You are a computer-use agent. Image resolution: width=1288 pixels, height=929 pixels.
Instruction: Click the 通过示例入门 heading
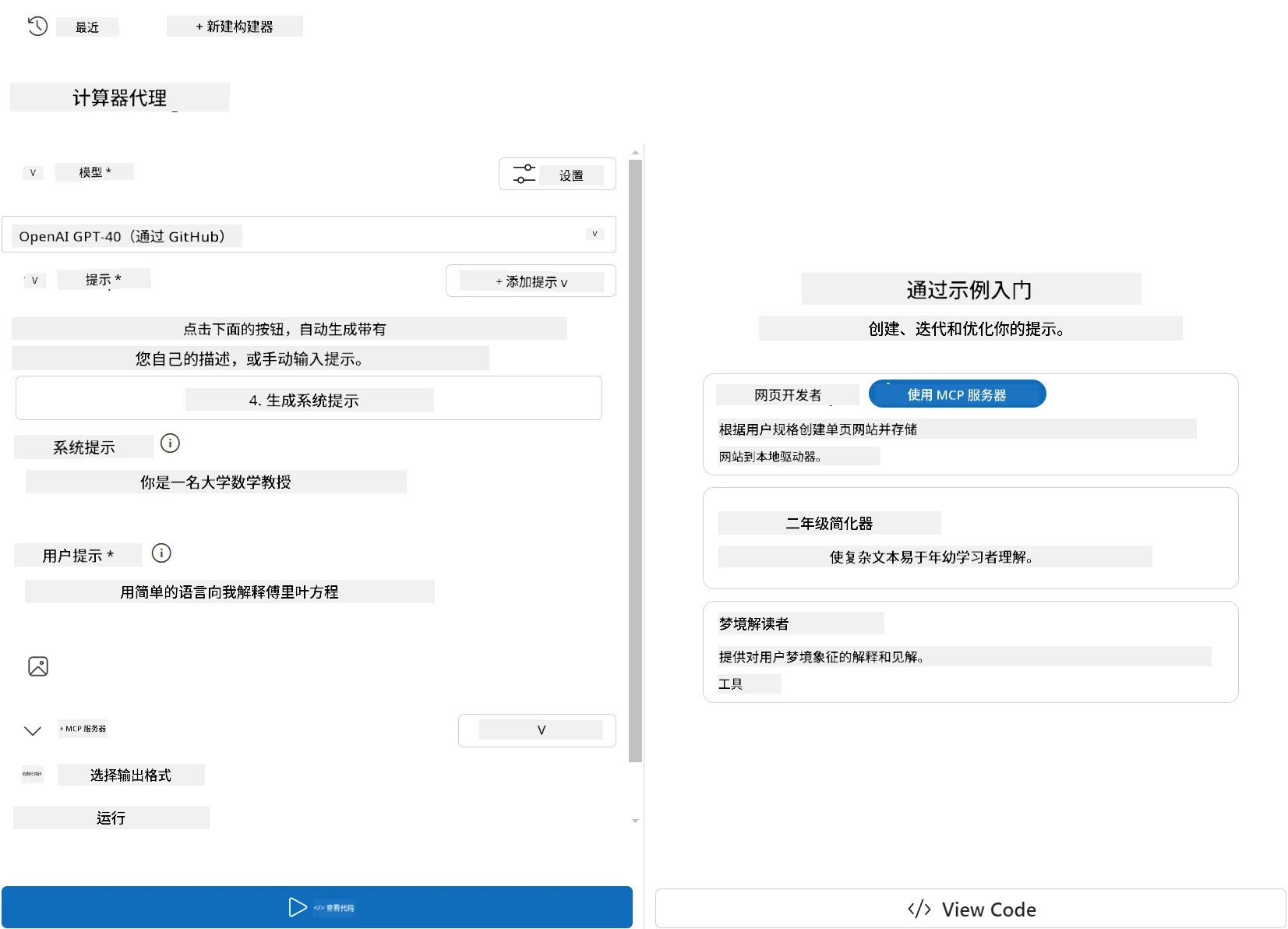[970, 289]
